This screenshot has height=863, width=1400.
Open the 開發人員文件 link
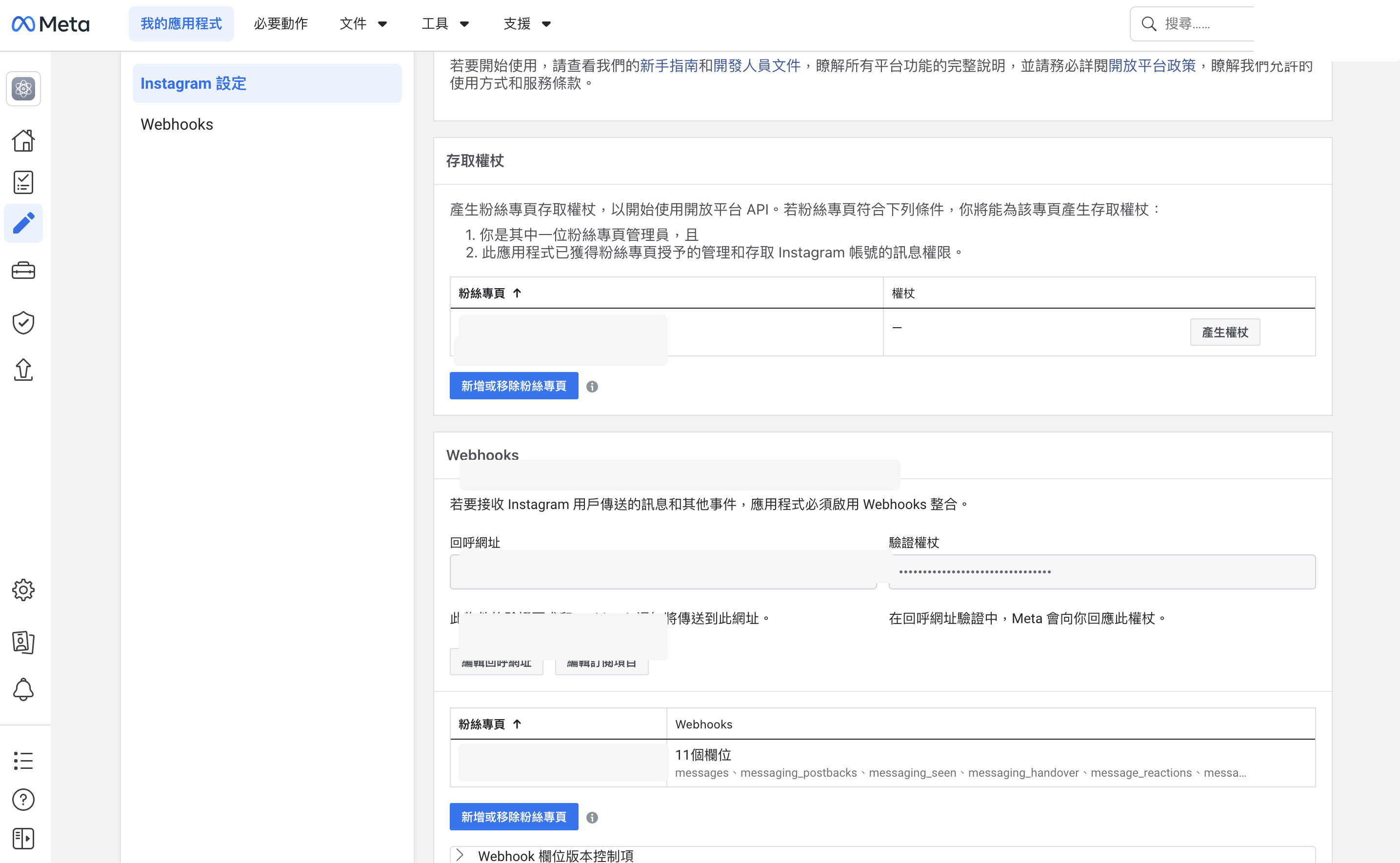[757, 66]
